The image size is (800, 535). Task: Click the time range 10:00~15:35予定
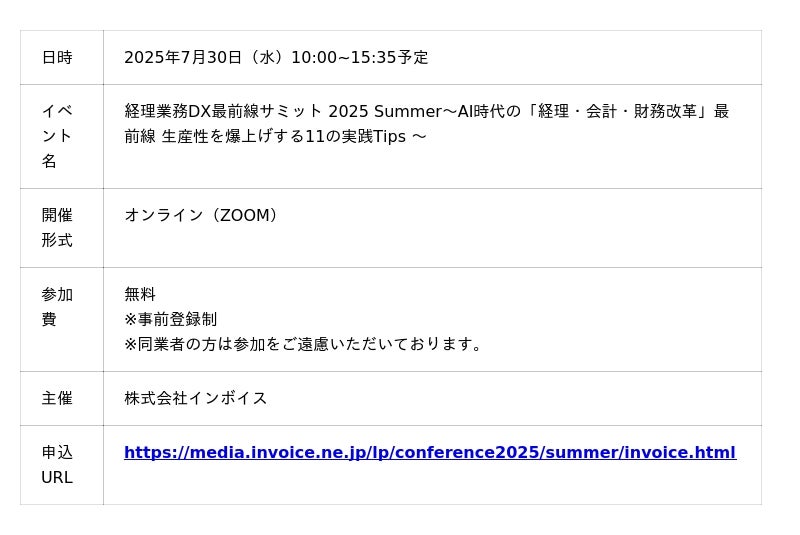pyautogui.click(x=360, y=58)
